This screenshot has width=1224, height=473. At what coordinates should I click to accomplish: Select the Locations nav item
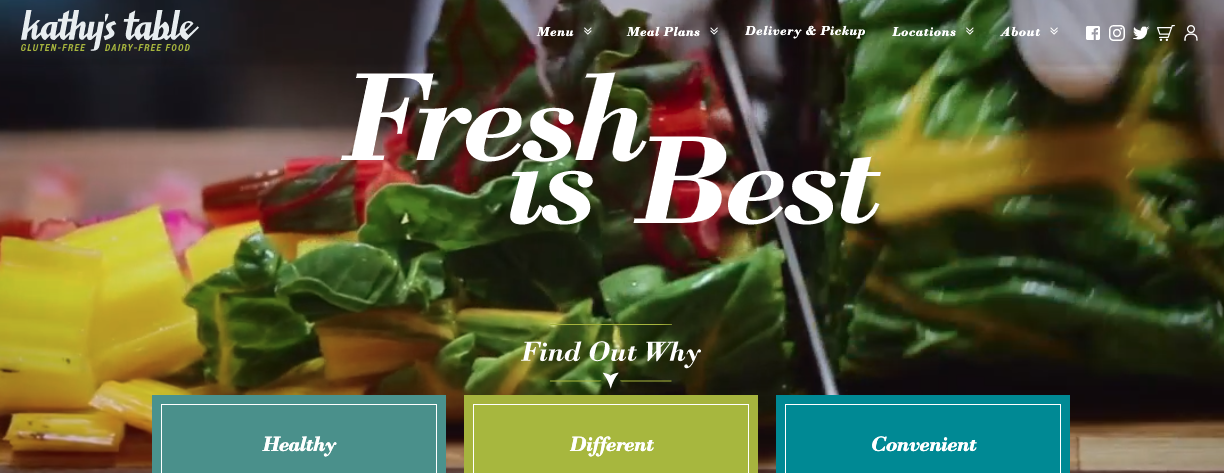pos(924,32)
